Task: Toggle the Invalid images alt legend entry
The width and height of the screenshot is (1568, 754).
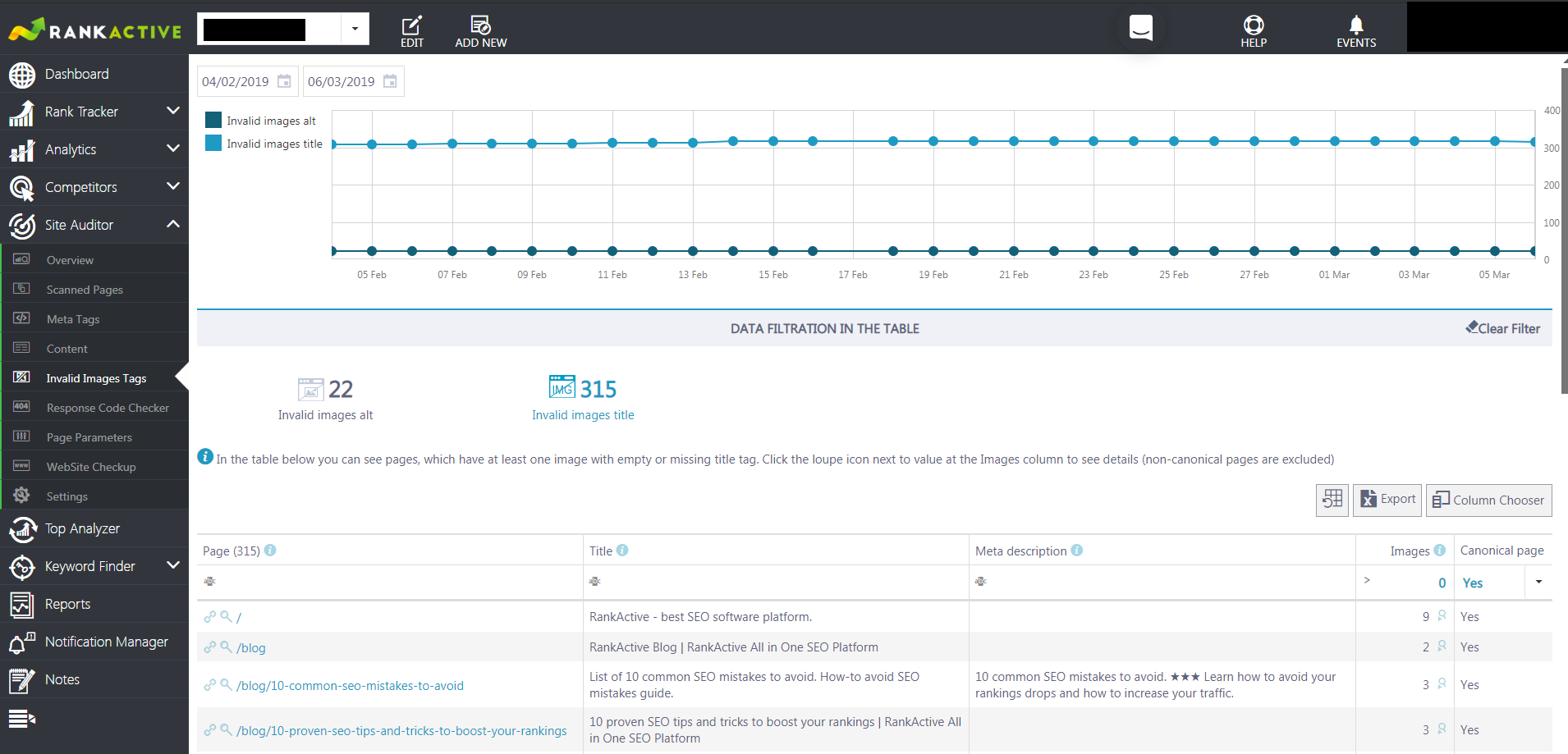Action: (260, 121)
